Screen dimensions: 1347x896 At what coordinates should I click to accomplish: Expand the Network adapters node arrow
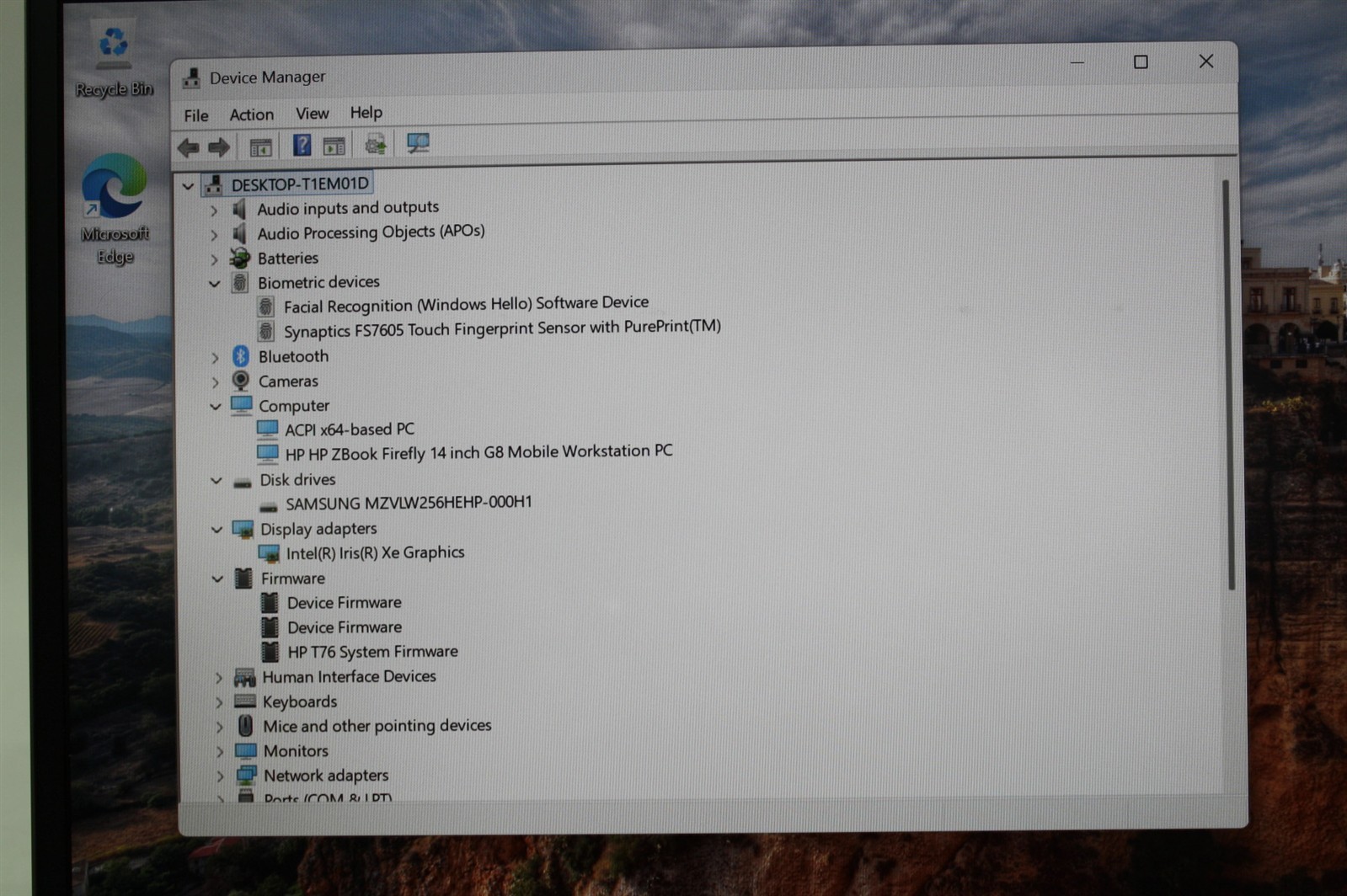click(x=220, y=776)
